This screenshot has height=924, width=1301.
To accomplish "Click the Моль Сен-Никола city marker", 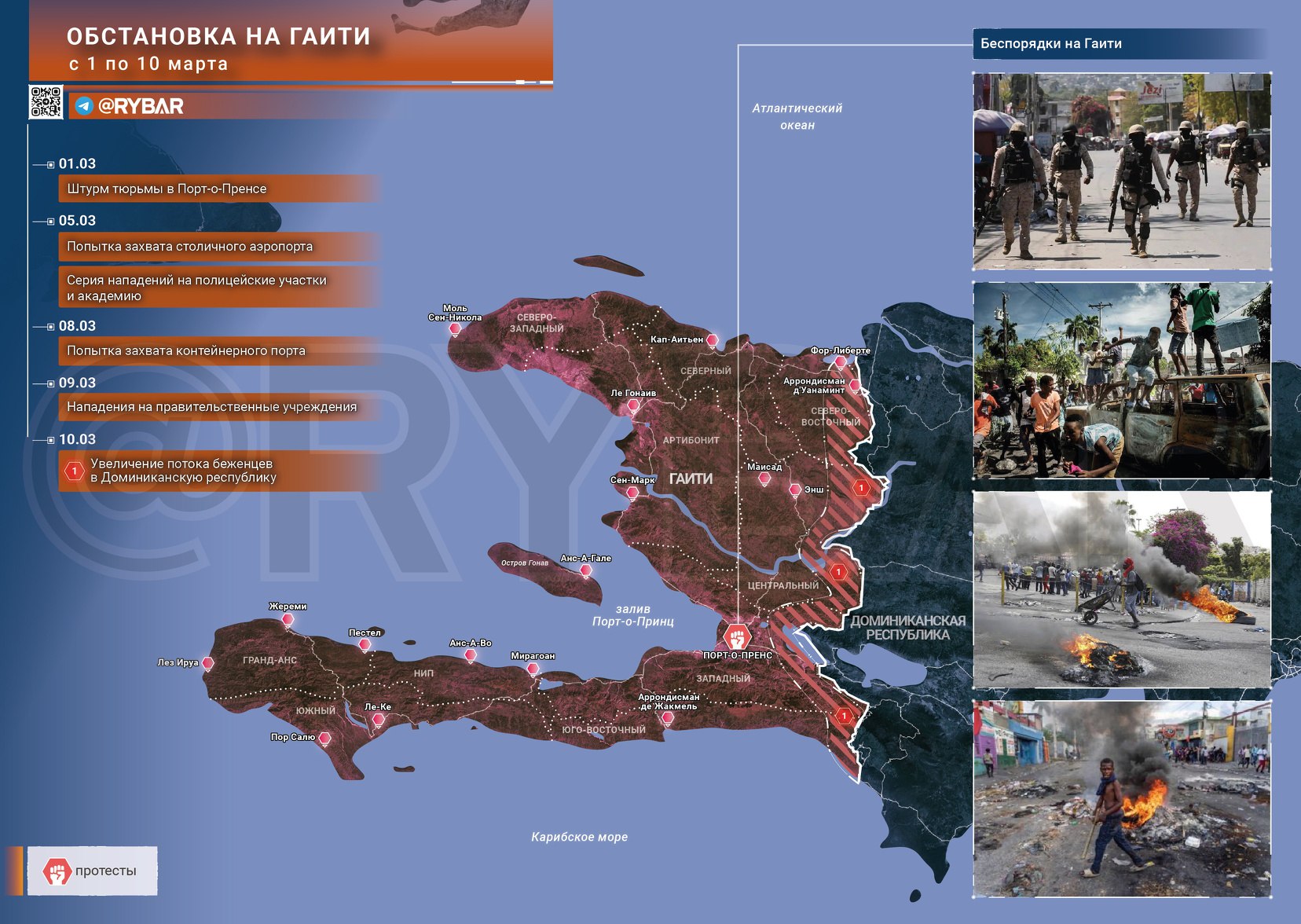I will tap(454, 330).
